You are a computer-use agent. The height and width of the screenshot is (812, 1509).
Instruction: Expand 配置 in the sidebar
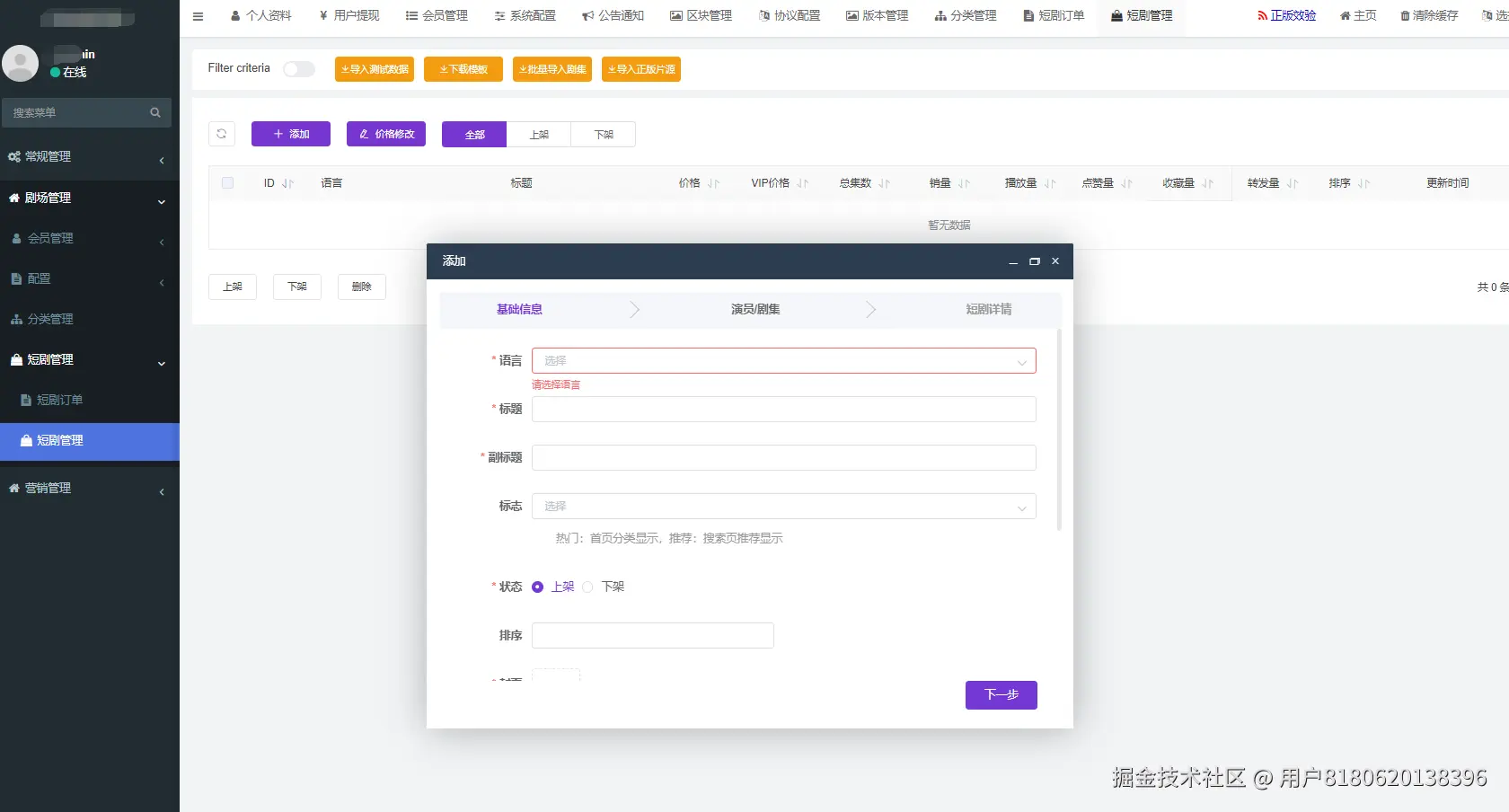pos(90,278)
